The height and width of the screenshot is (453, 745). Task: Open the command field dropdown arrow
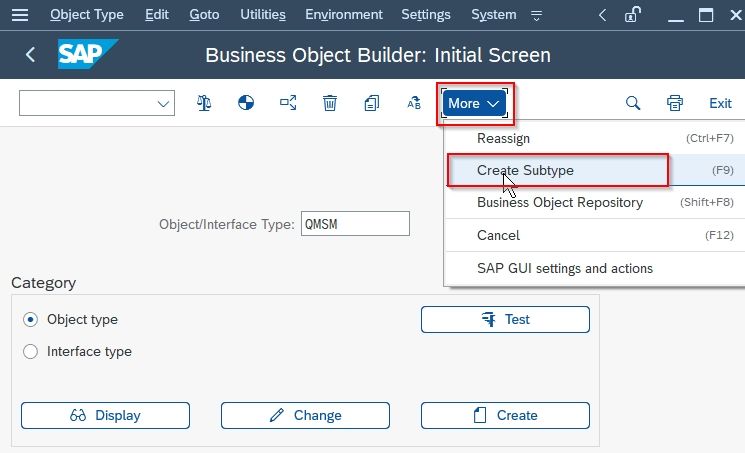tap(163, 104)
